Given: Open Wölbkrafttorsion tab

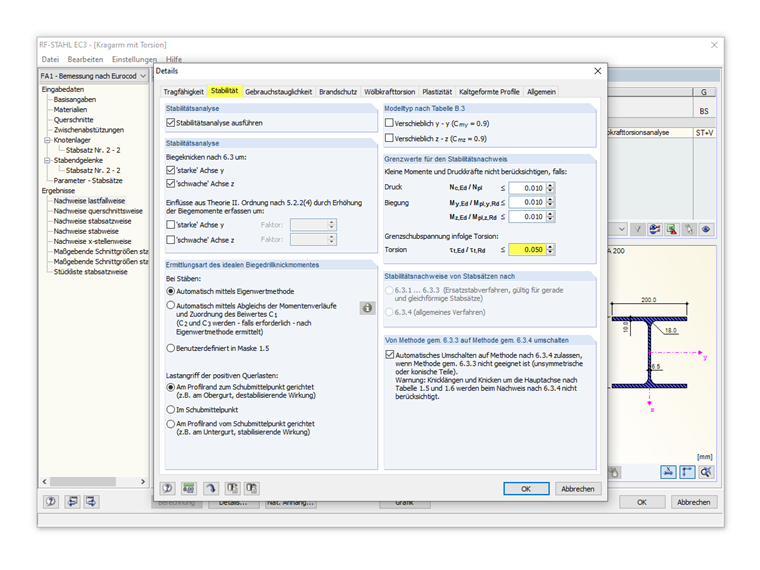Looking at the screenshot, I should point(389,92).
